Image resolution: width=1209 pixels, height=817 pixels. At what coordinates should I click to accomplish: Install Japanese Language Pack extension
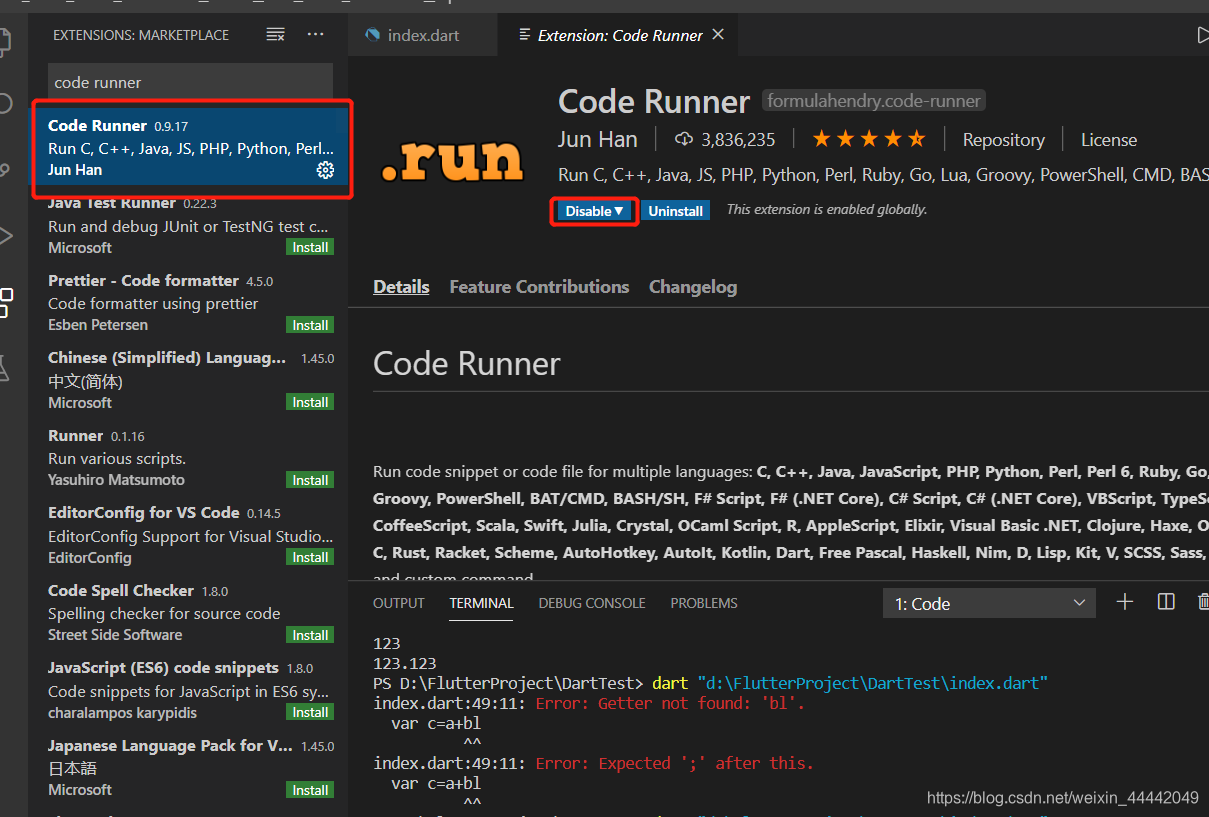[x=310, y=790]
